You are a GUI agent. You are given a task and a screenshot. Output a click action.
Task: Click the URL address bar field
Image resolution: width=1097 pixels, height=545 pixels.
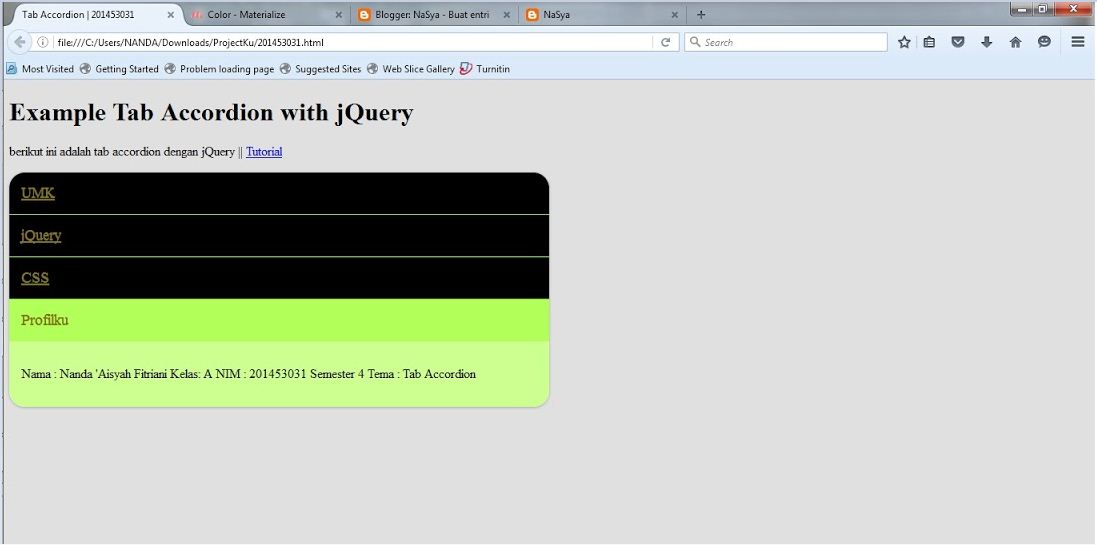pyautogui.click(x=353, y=42)
